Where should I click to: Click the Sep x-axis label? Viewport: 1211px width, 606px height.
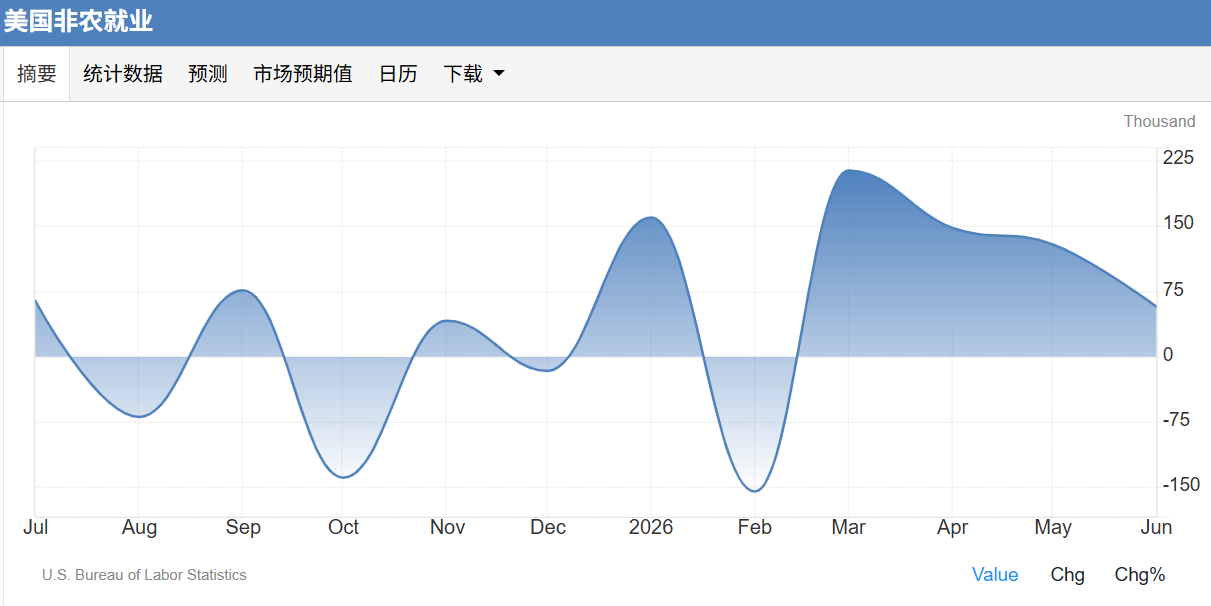pos(243,527)
